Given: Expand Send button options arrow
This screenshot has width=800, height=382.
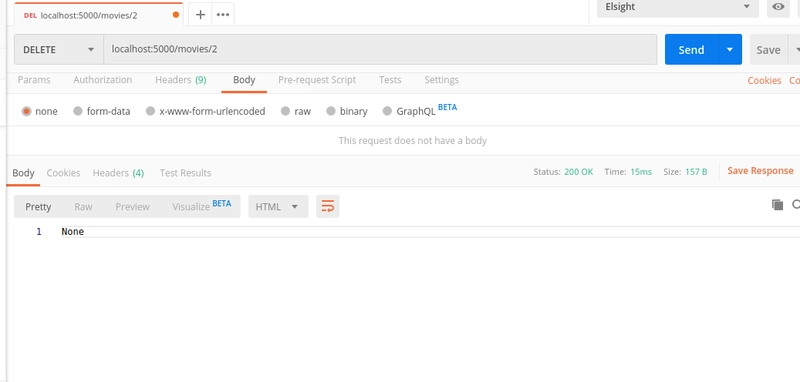Looking at the screenshot, I should pos(730,49).
